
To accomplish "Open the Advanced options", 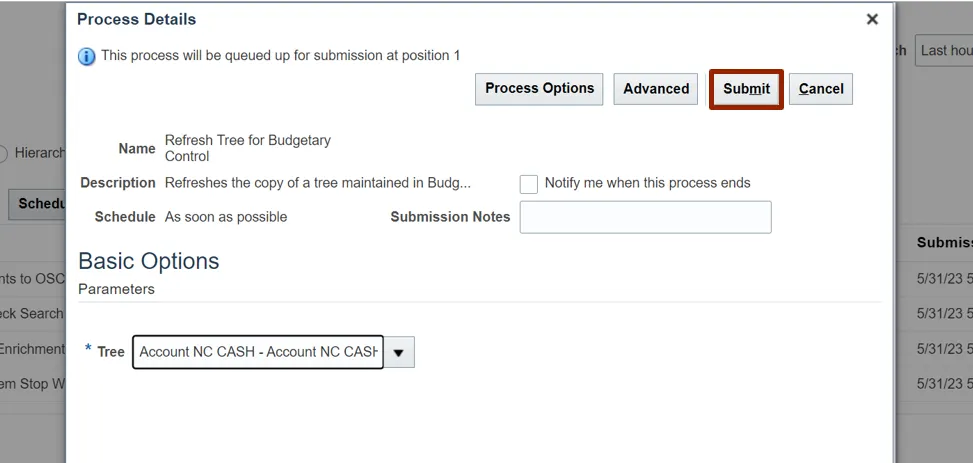I will pyautogui.click(x=656, y=89).
